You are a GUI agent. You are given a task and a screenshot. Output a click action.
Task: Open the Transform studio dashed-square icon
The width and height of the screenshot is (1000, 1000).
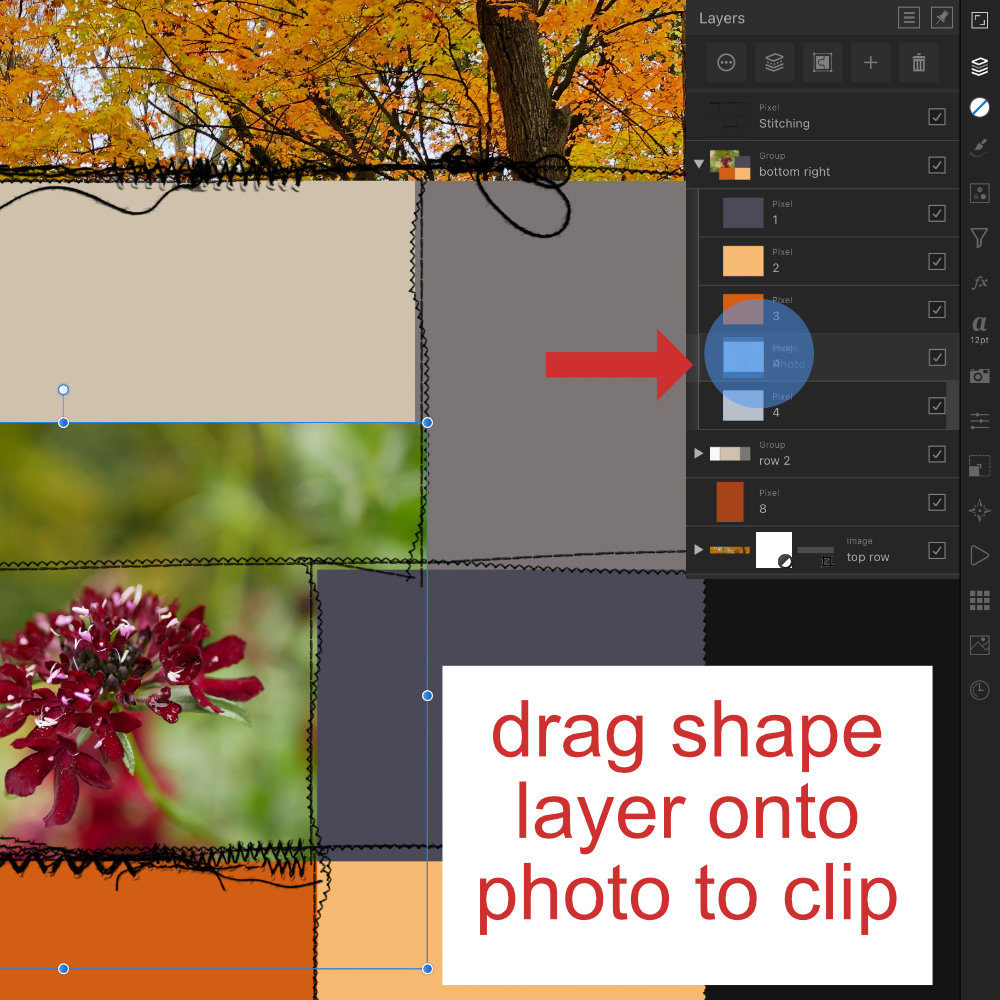(x=980, y=466)
